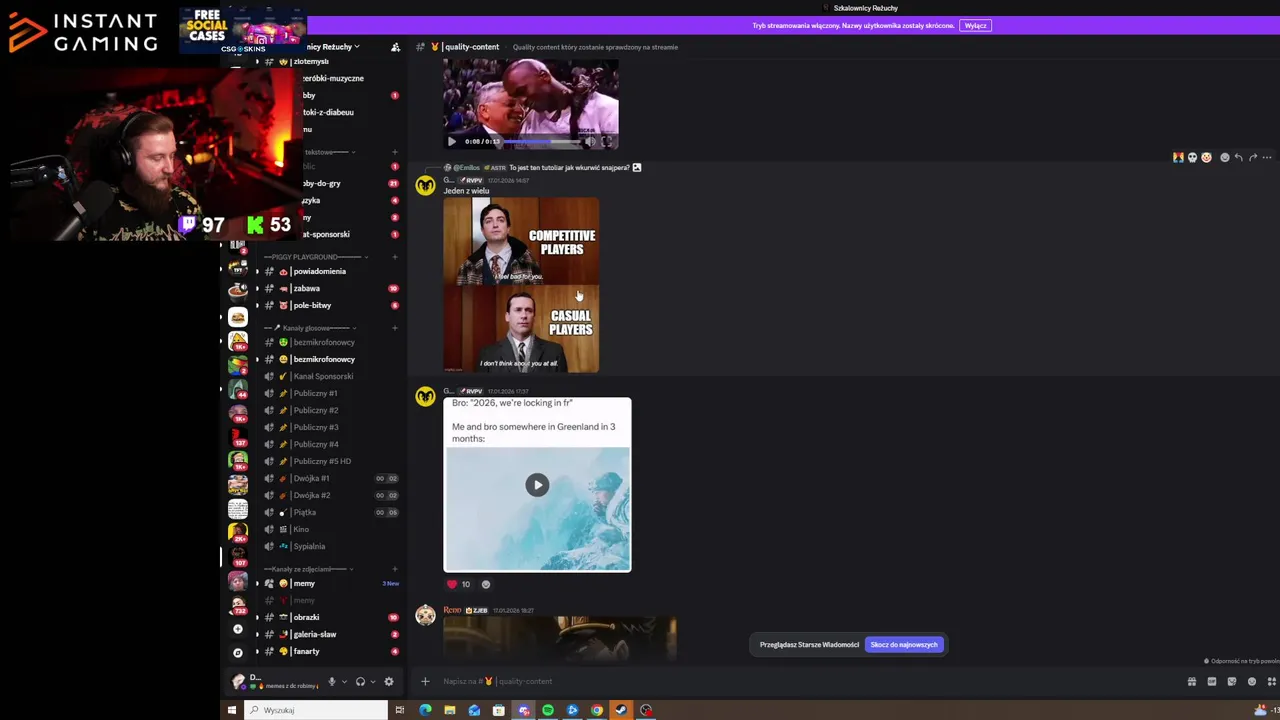1280x720 pixels.
Task: Play the basketball video at top
Action: coord(452,141)
